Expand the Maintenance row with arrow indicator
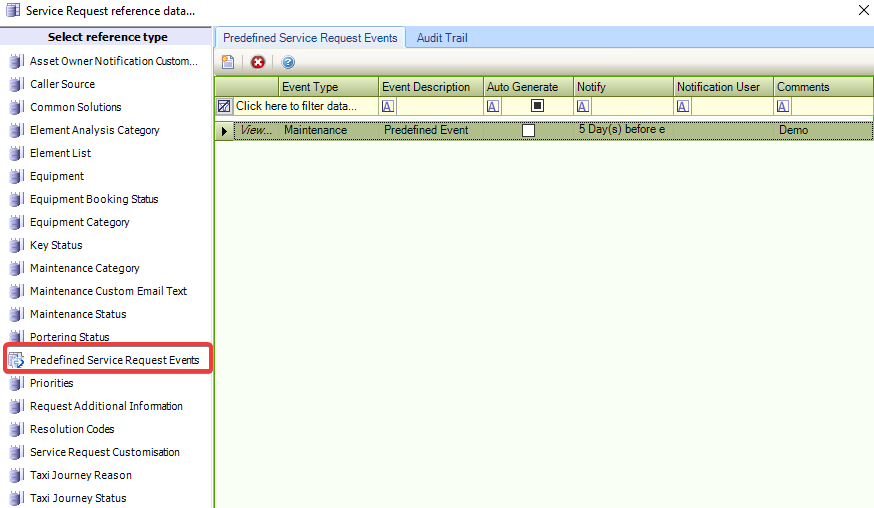Image resolution: width=874 pixels, height=508 pixels. pos(224,131)
